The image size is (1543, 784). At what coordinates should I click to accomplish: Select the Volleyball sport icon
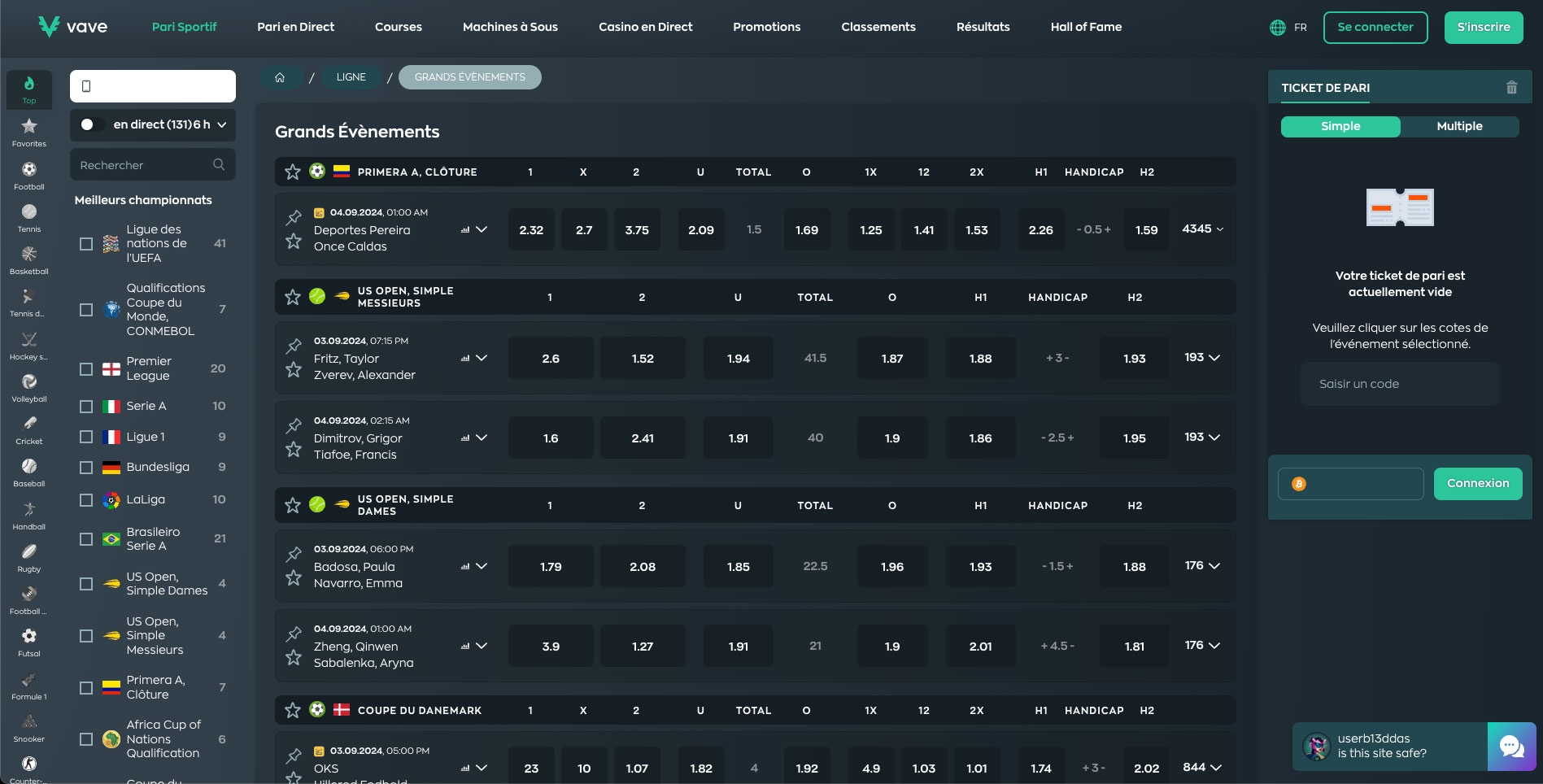[x=29, y=388]
